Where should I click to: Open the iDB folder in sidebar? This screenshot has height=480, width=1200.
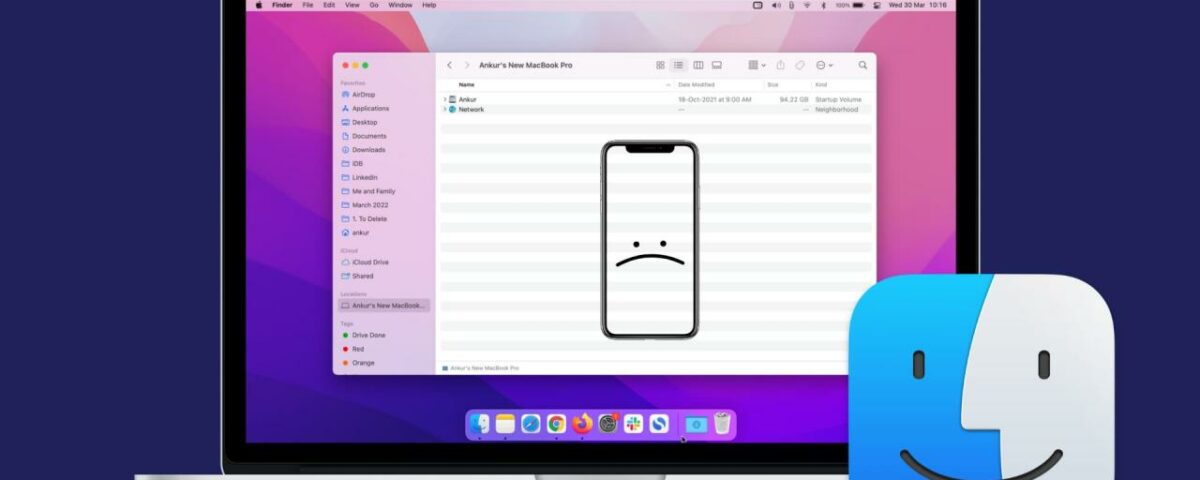click(352, 163)
